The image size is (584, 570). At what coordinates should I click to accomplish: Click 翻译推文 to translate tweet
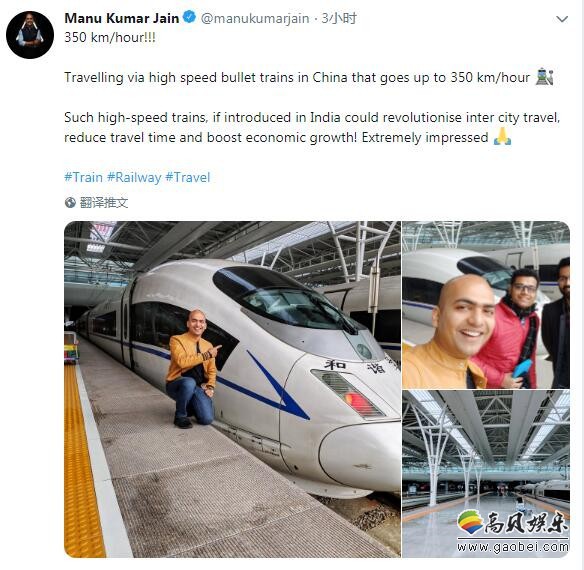(x=104, y=203)
